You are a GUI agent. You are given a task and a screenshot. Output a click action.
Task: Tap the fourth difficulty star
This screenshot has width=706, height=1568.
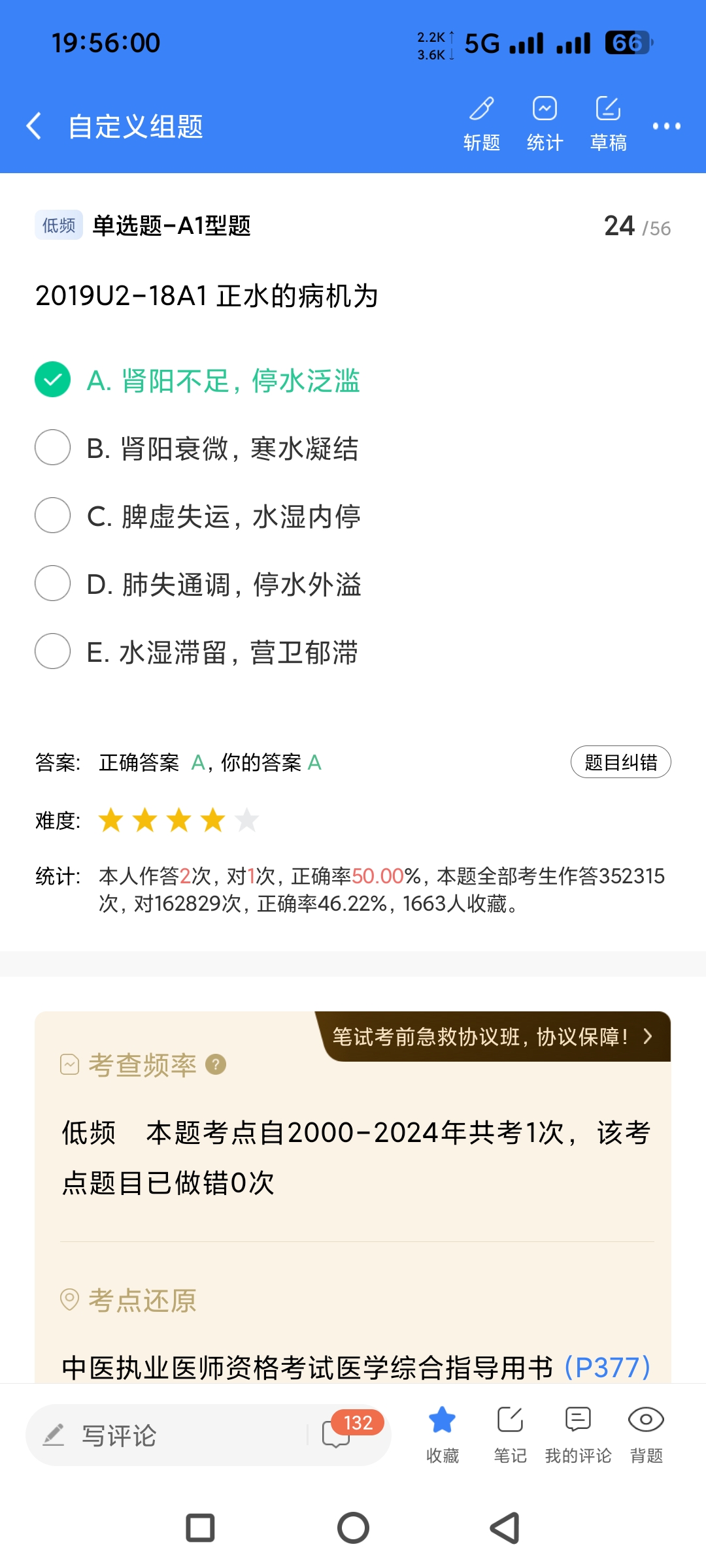pyautogui.click(x=213, y=820)
